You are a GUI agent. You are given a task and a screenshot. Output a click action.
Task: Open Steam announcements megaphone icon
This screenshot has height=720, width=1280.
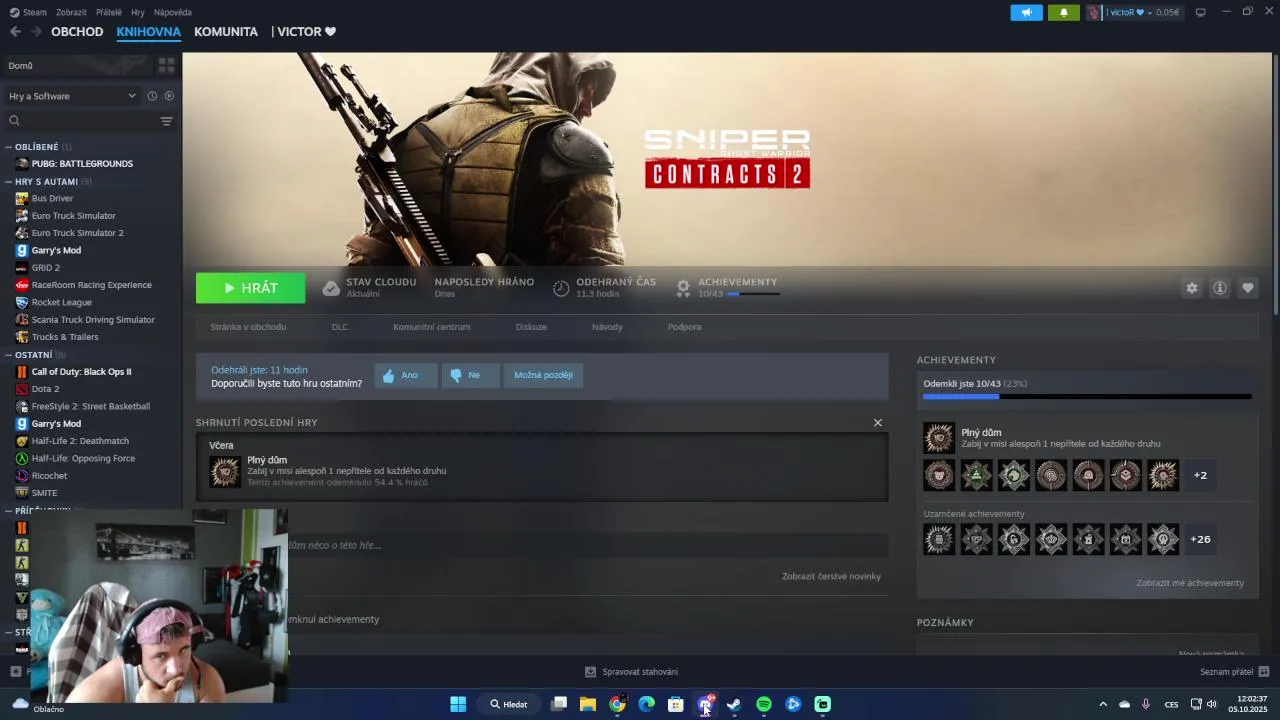tap(1026, 12)
